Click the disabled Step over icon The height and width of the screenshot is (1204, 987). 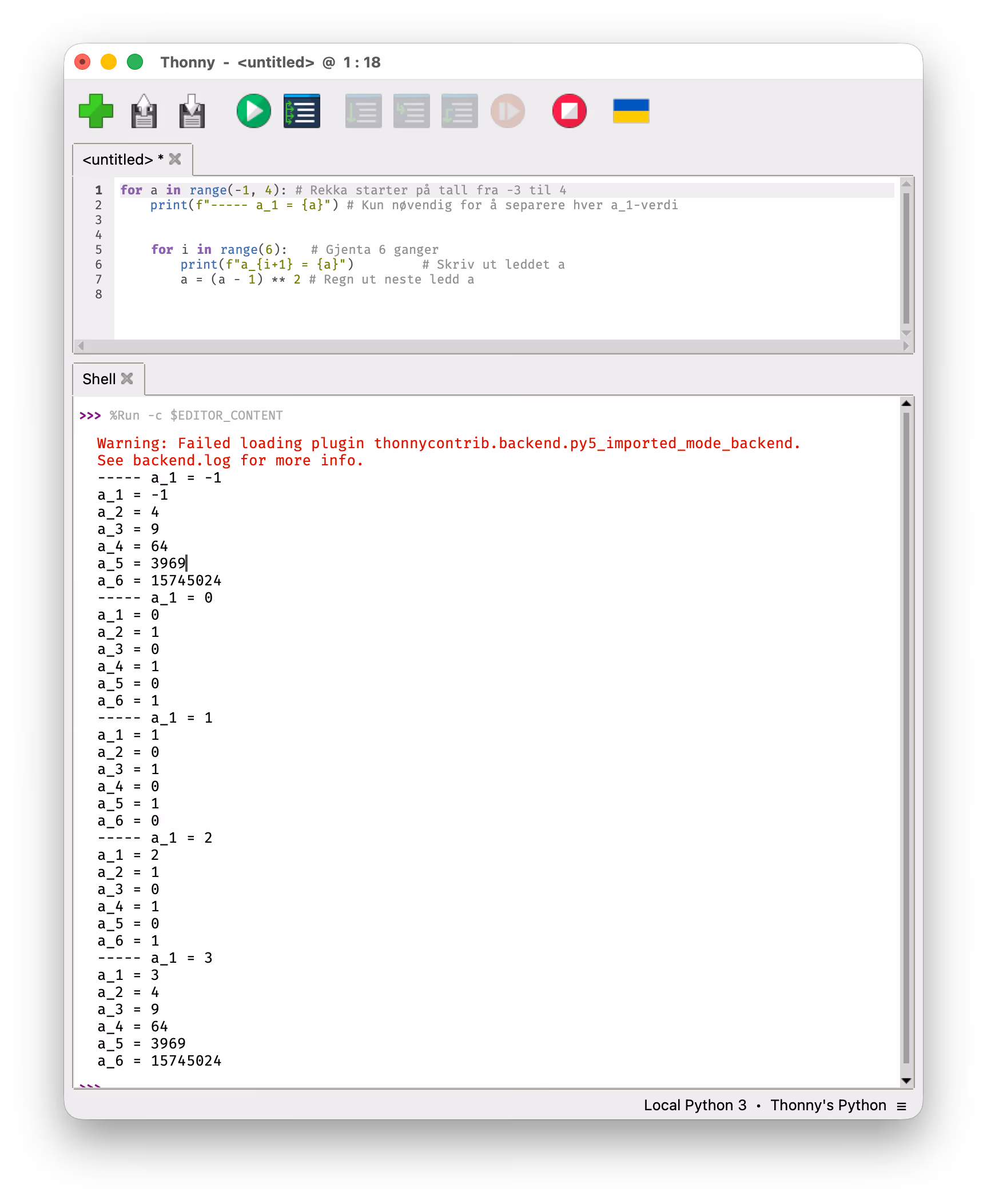[363, 111]
